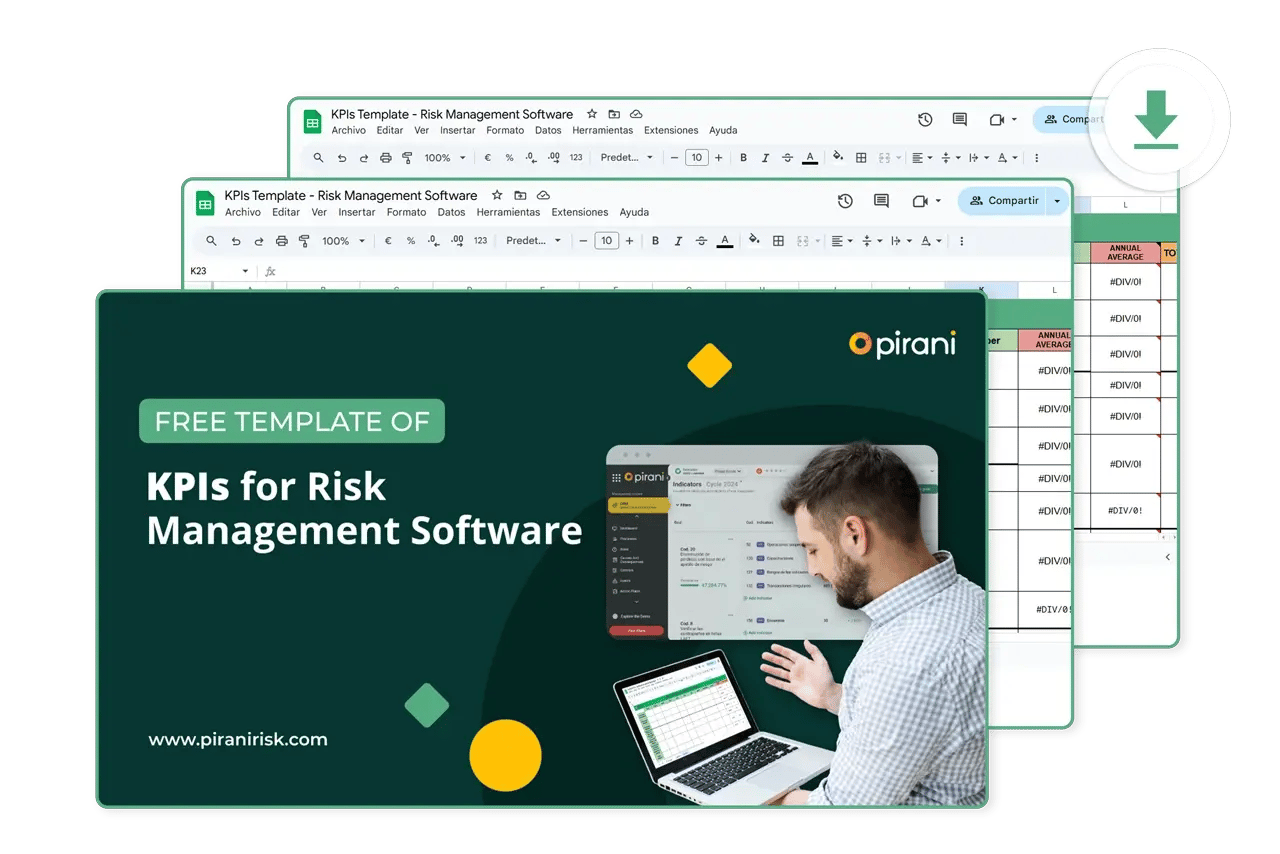Image resolution: width=1280 pixels, height=854 pixels.
Task: Increase font size in front Sheets window
Action: click(x=629, y=241)
